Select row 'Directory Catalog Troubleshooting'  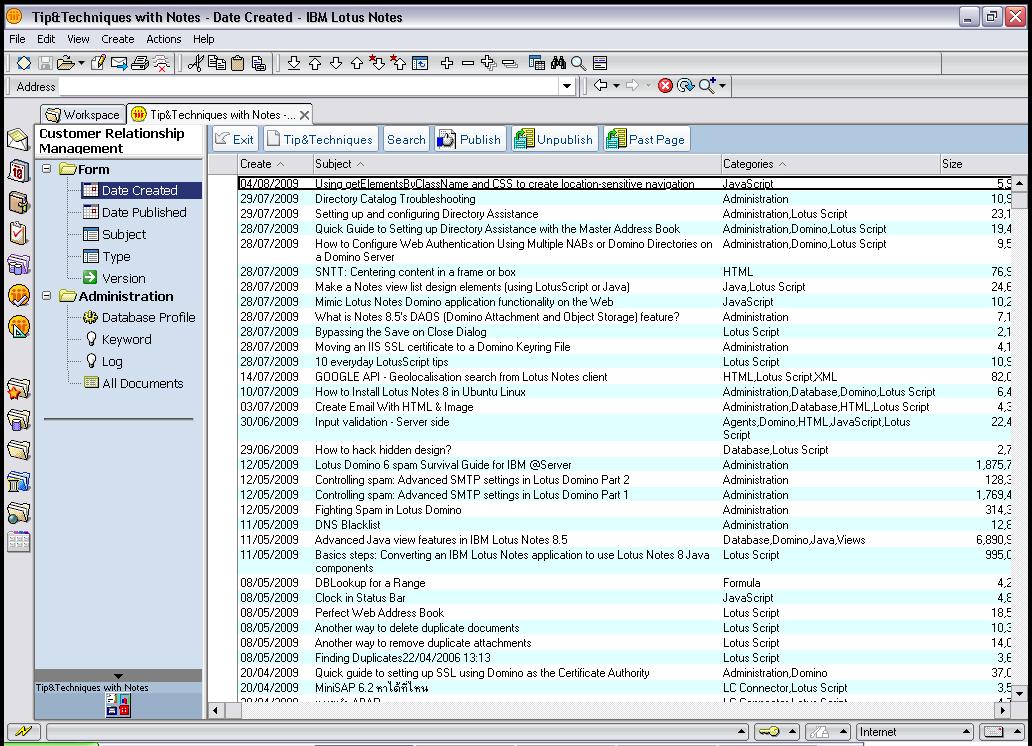click(x=624, y=199)
